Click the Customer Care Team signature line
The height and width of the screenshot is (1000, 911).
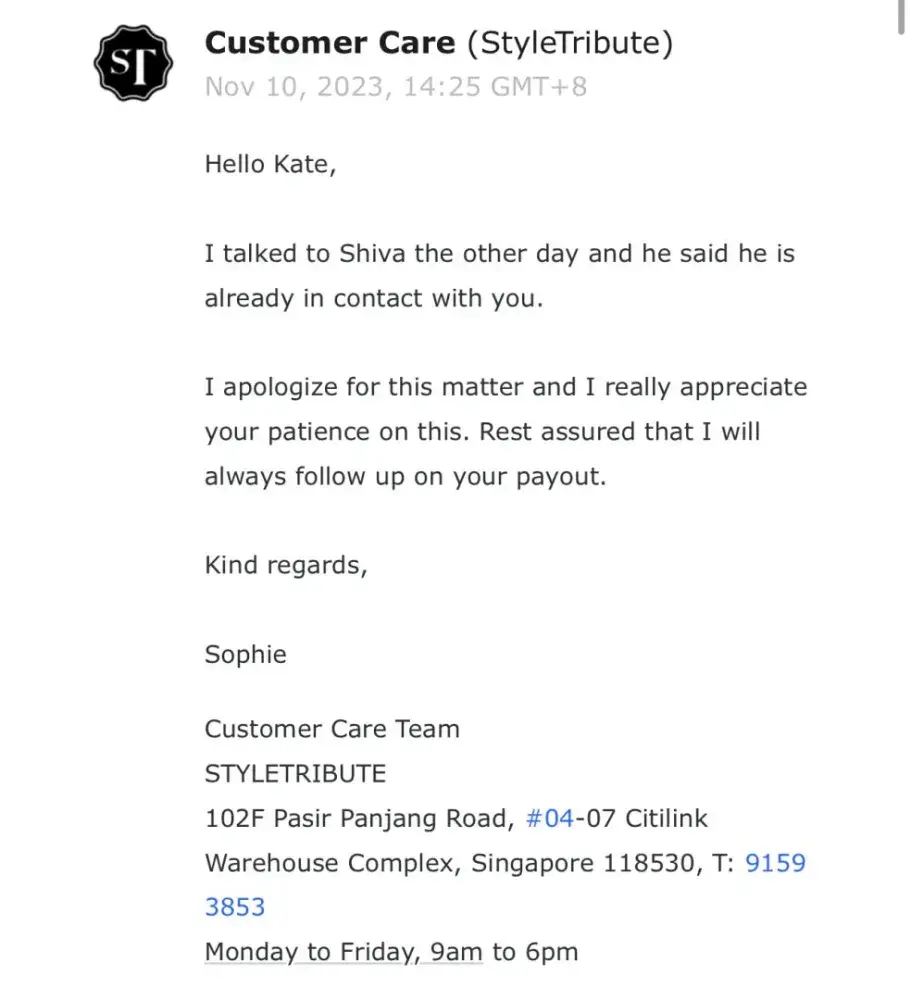[x=332, y=729]
